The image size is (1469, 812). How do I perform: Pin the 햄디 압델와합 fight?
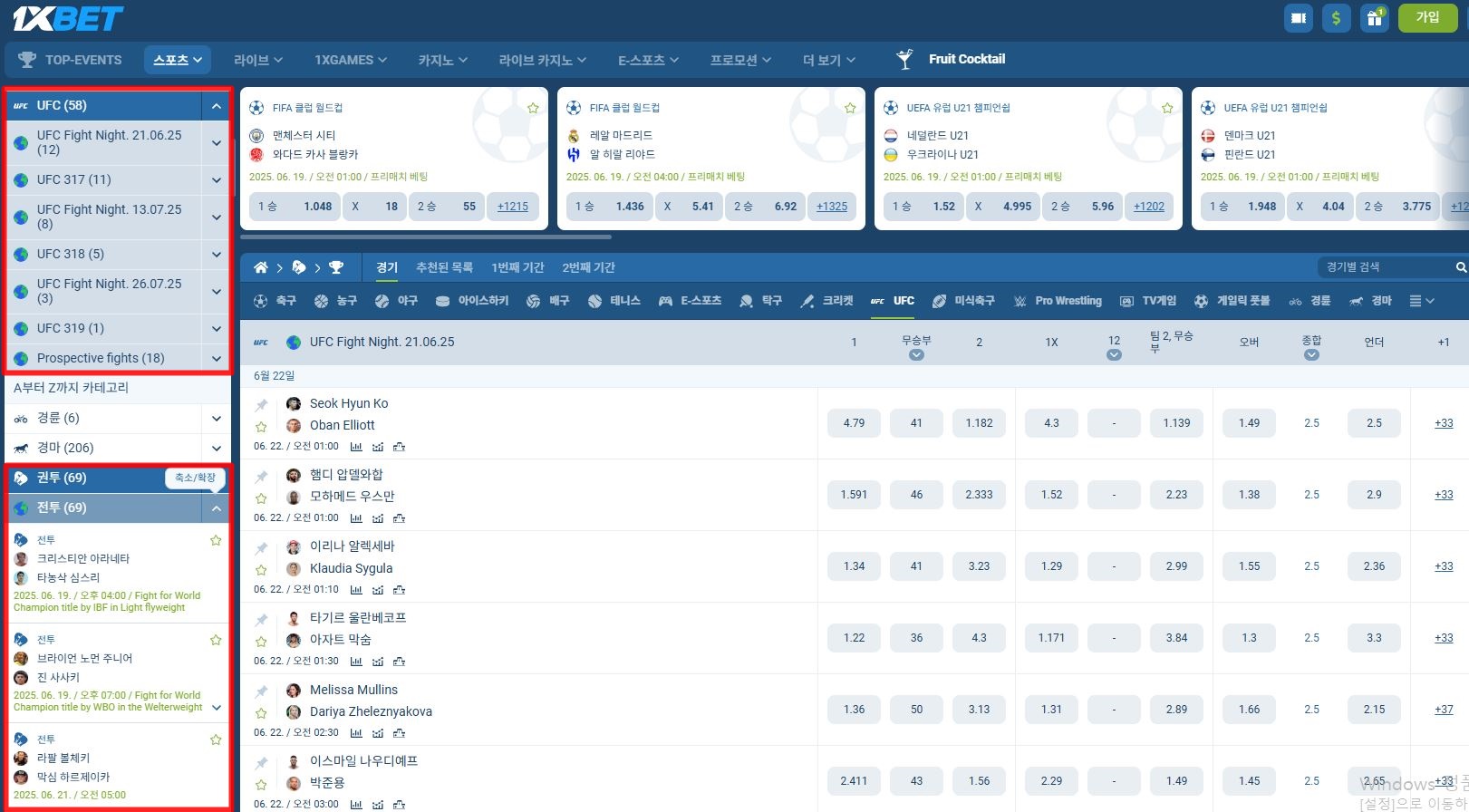point(261,476)
